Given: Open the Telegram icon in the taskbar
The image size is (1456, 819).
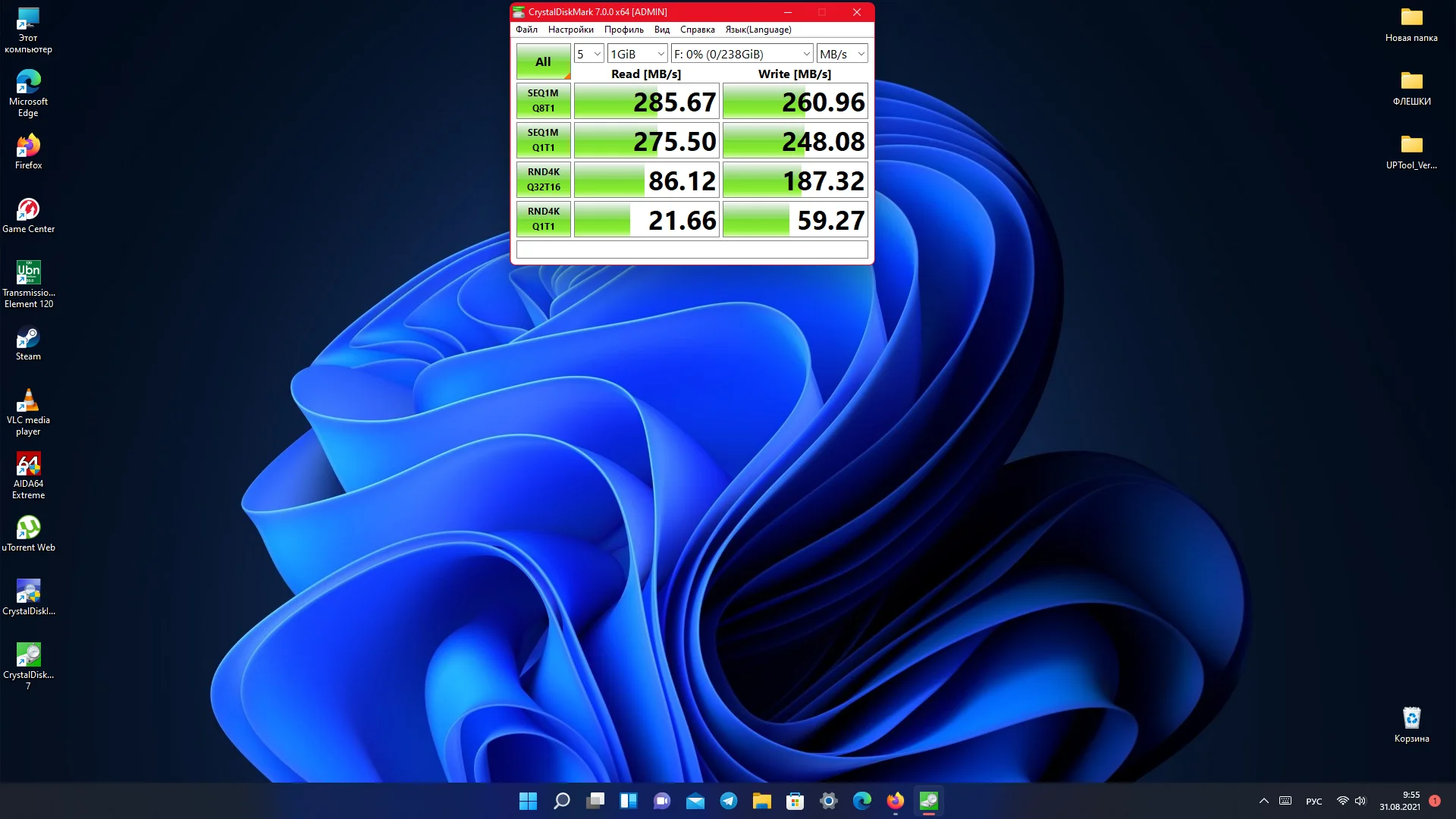Looking at the screenshot, I should click(x=728, y=801).
